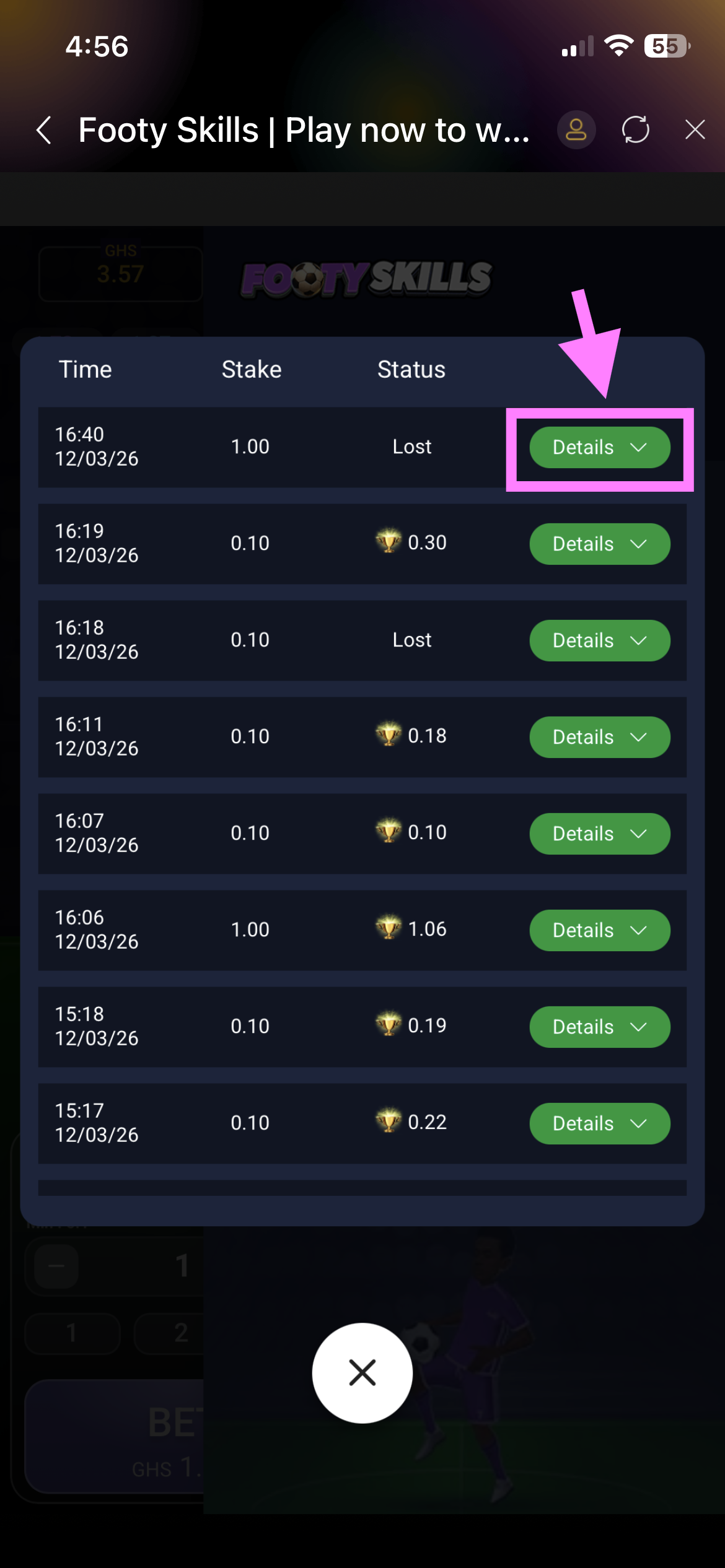725x1568 pixels.
Task: Click the Status column header
Action: point(411,370)
